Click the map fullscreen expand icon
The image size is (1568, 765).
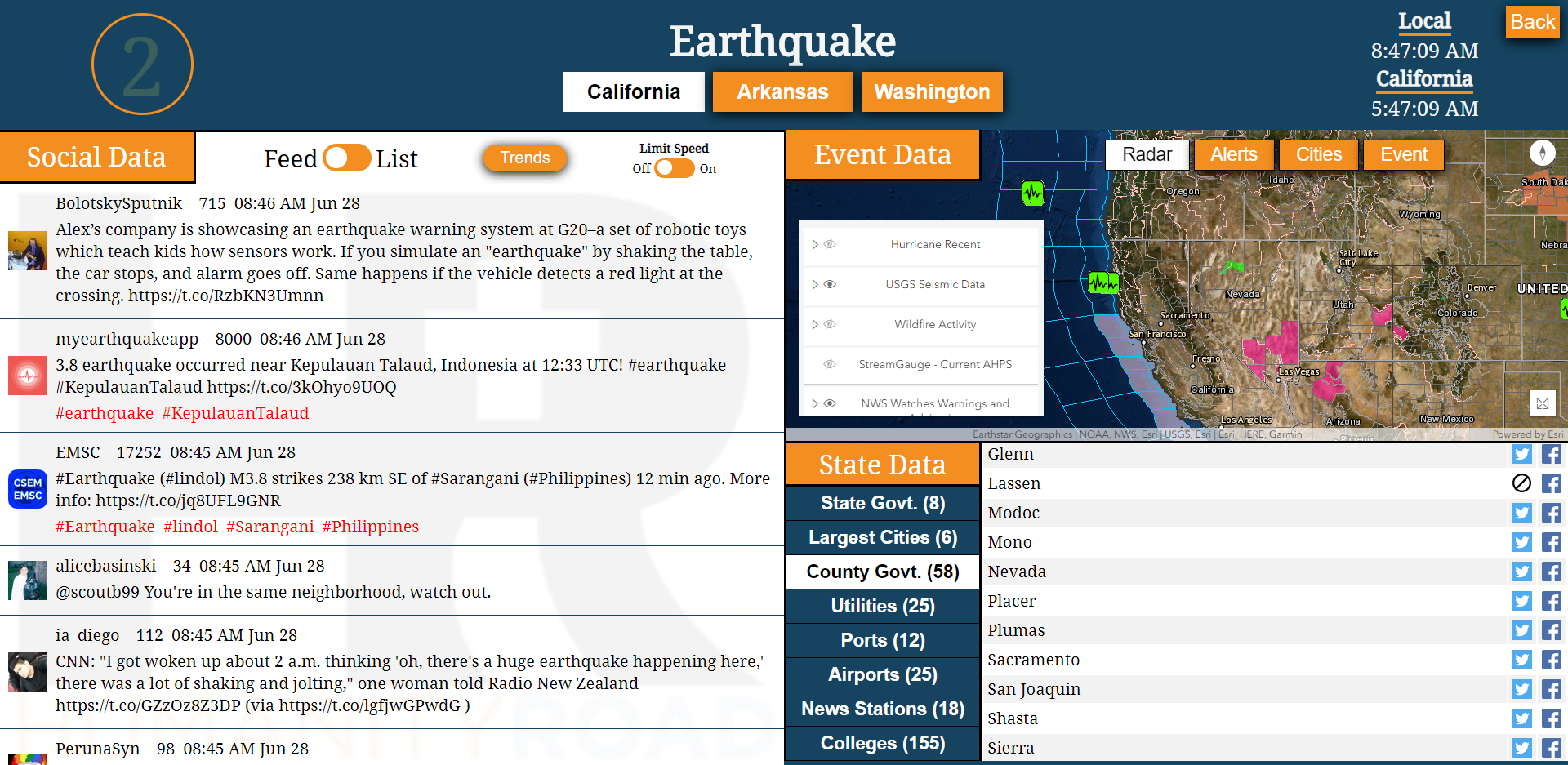point(1542,403)
